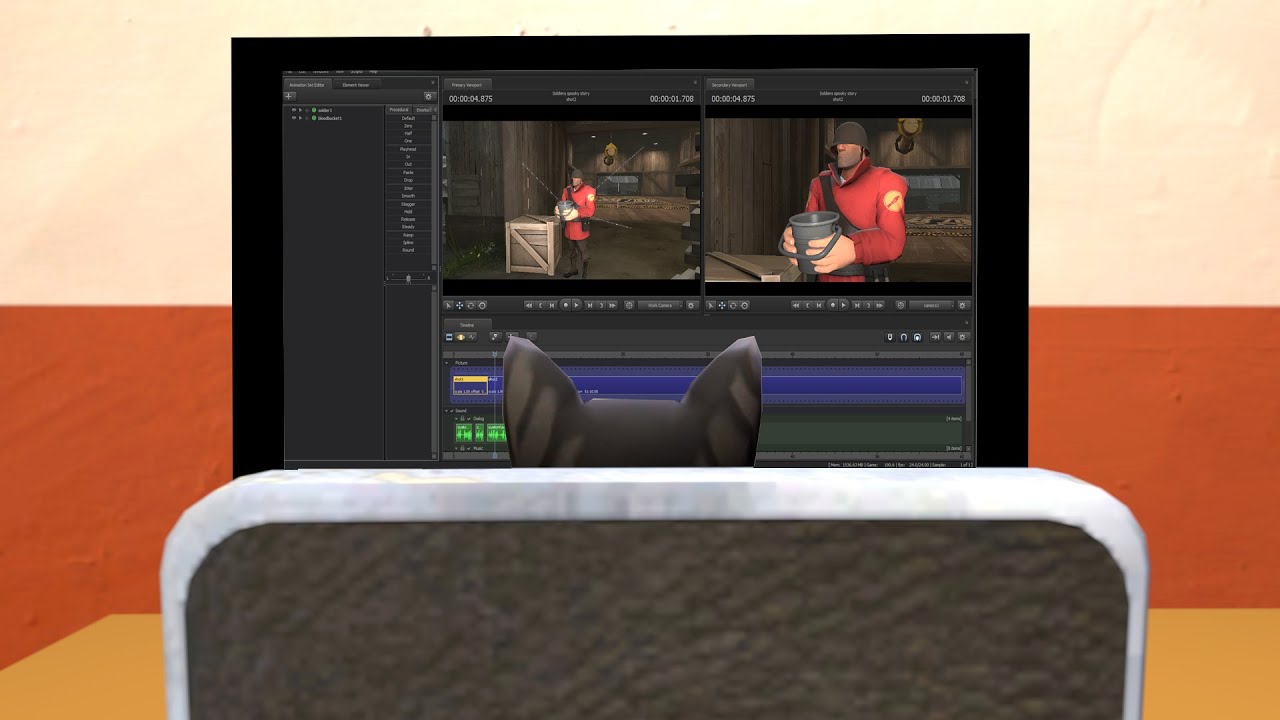Select the Primary Viewport tab

point(466,85)
